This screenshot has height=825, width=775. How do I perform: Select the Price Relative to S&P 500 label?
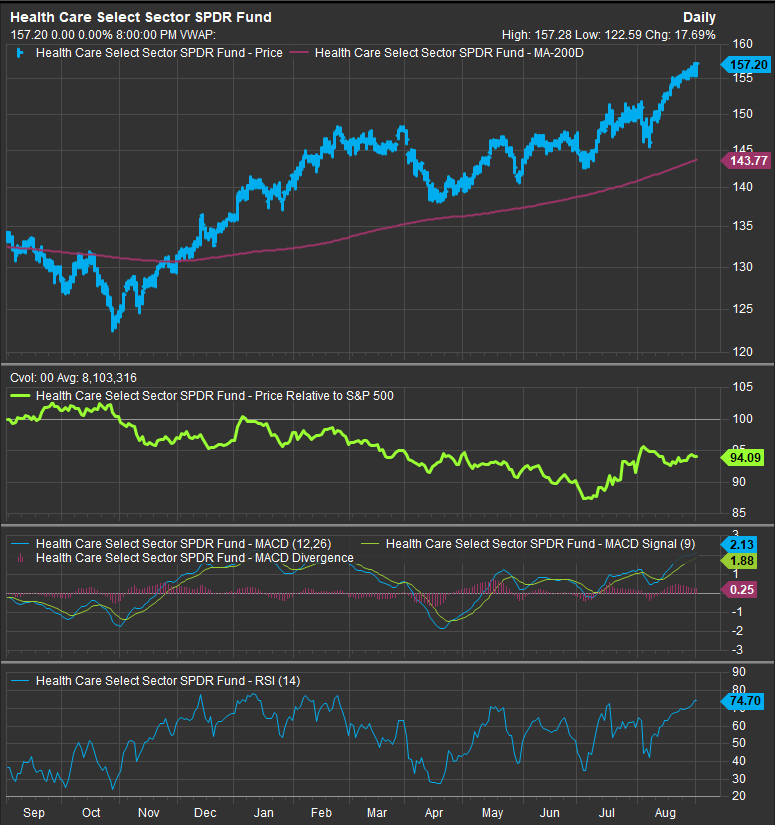[x=215, y=396]
